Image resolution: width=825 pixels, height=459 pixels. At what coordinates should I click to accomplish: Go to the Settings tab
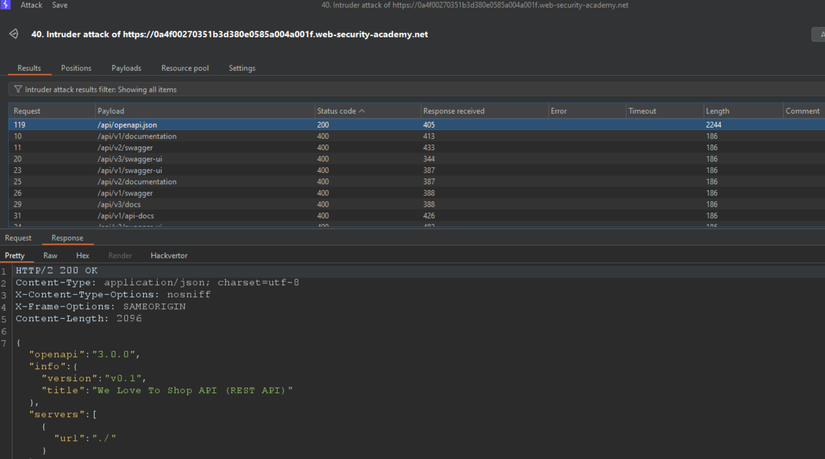tap(242, 68)
